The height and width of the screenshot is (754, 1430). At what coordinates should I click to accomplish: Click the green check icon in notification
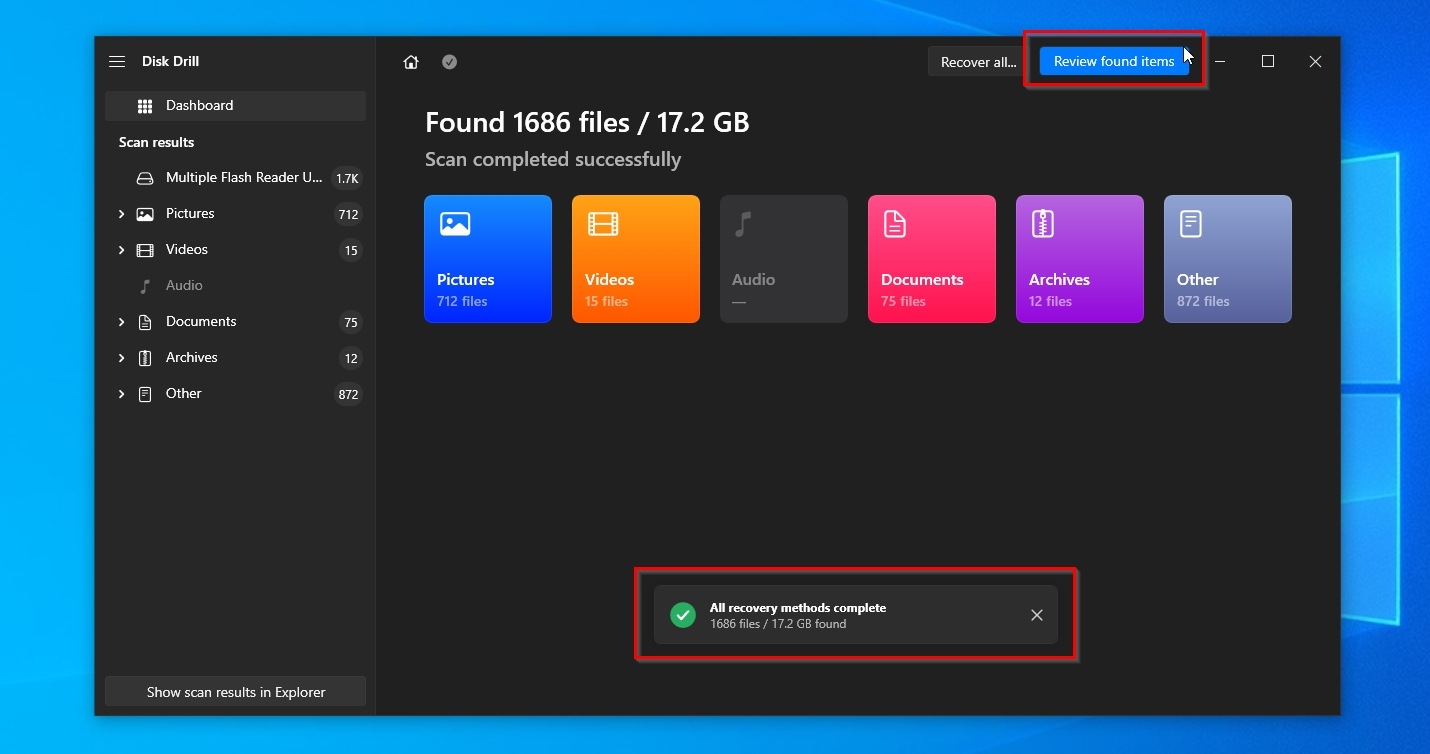(x=683, y=615)
